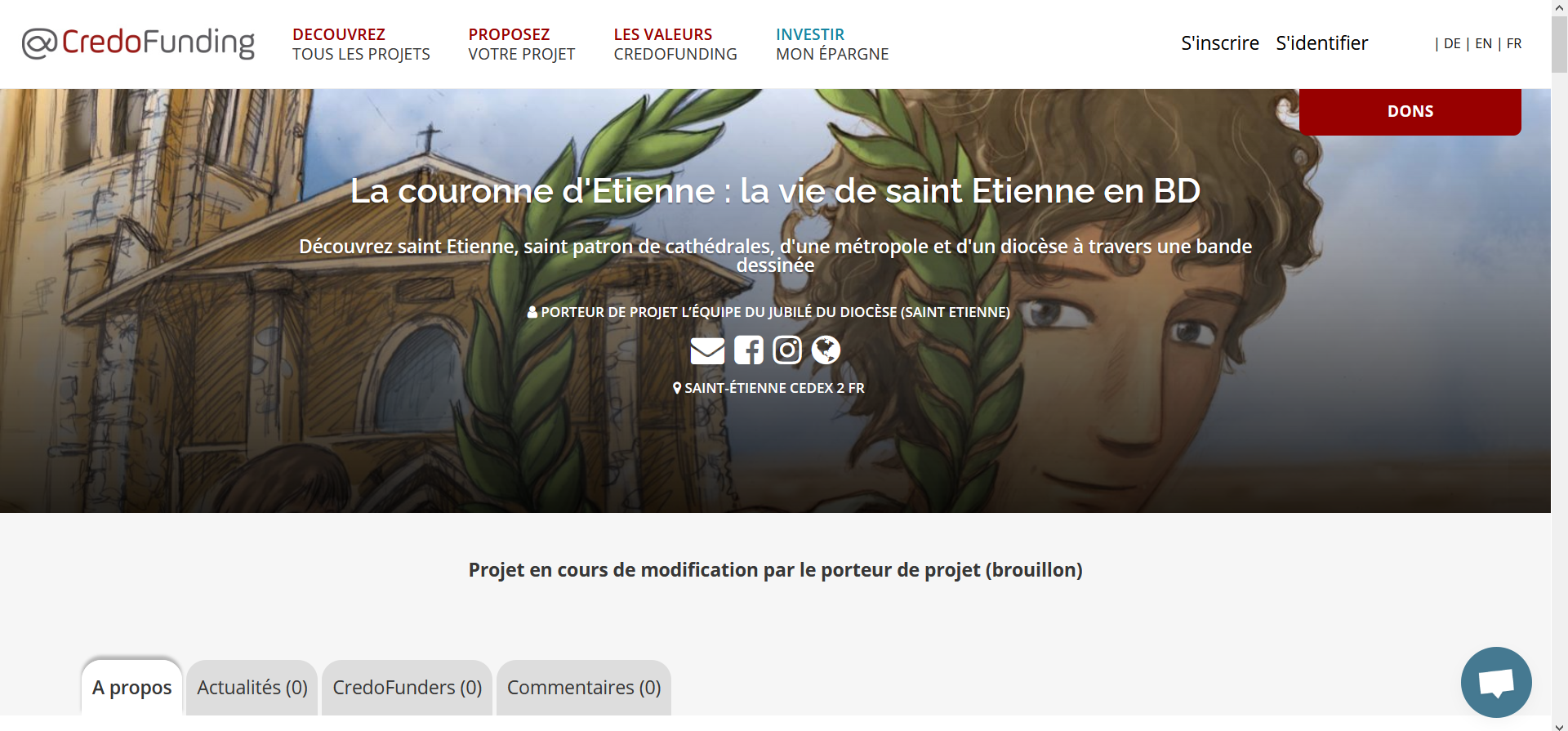Click the project owner person icon

[532, 312]
